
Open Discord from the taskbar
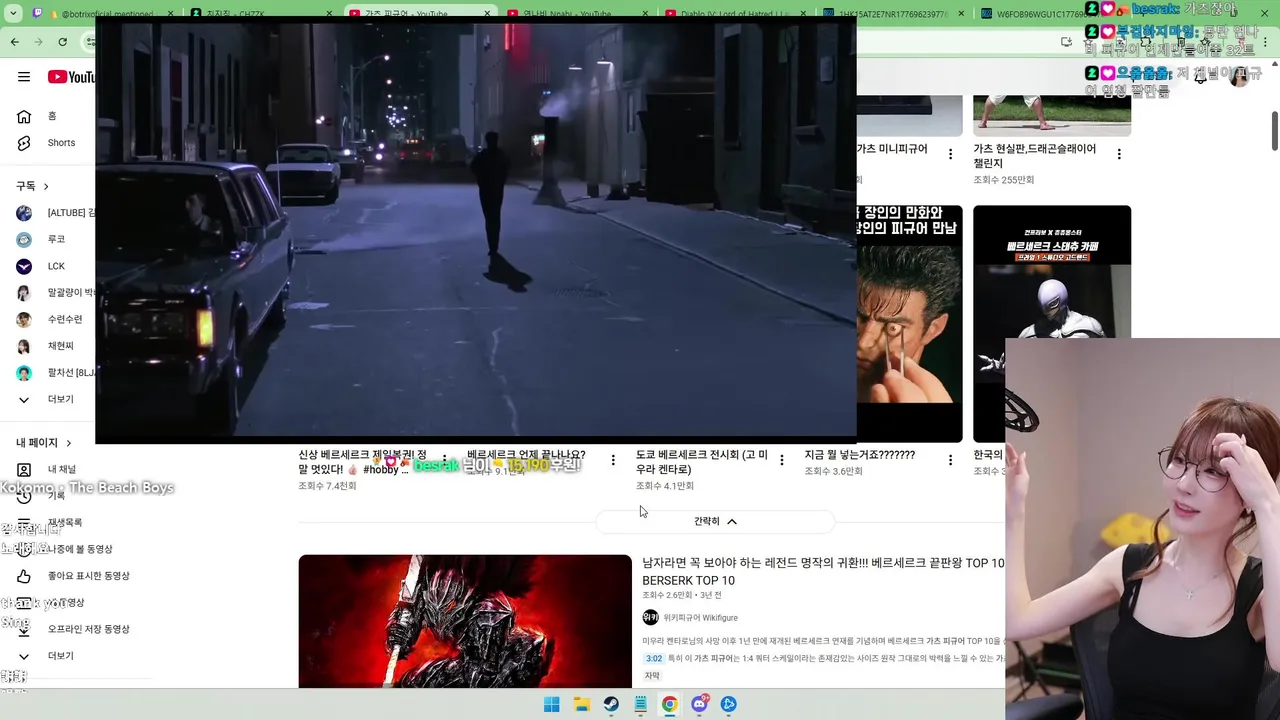[x=699, y=704]
